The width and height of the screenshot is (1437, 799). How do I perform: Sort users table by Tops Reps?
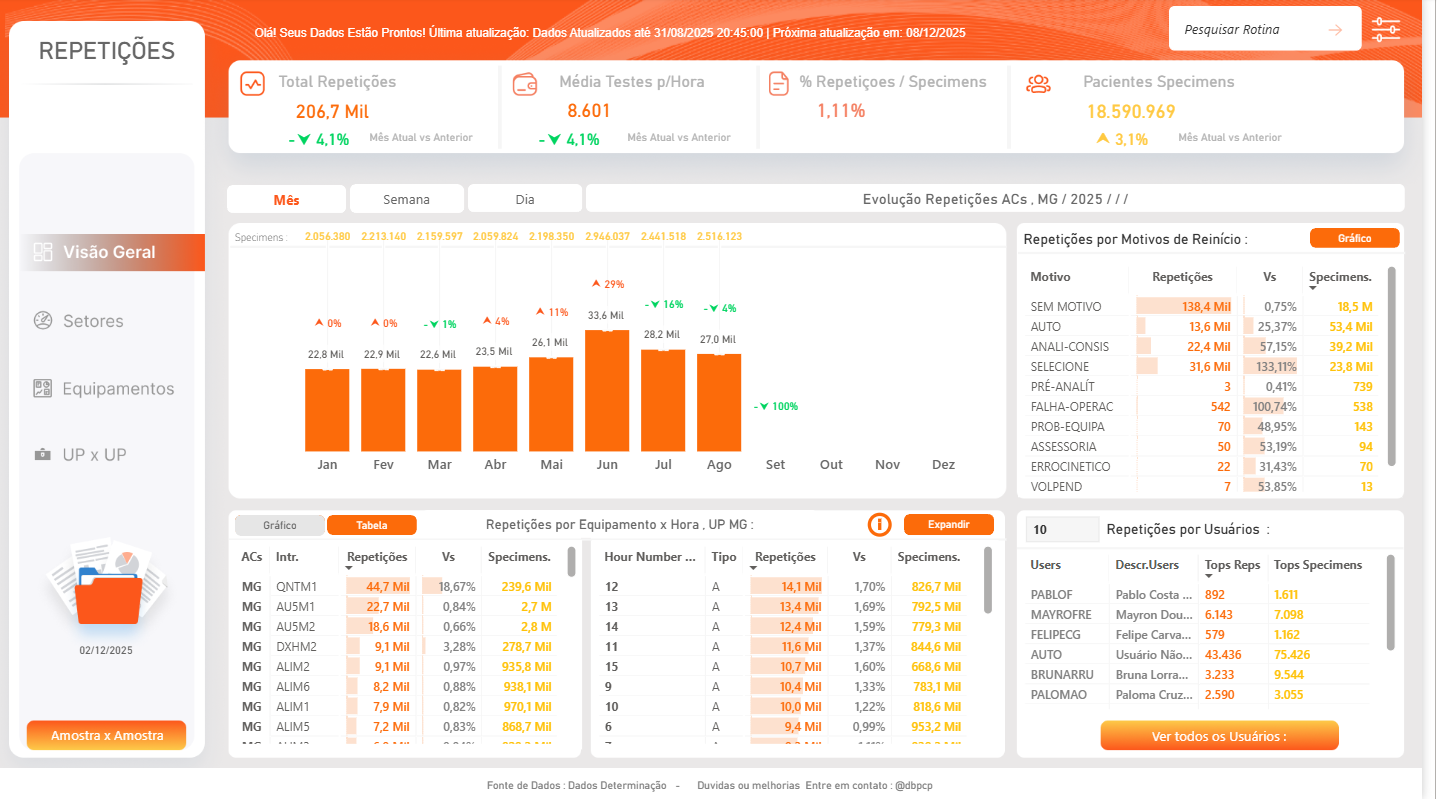(x=1232, y=565)
